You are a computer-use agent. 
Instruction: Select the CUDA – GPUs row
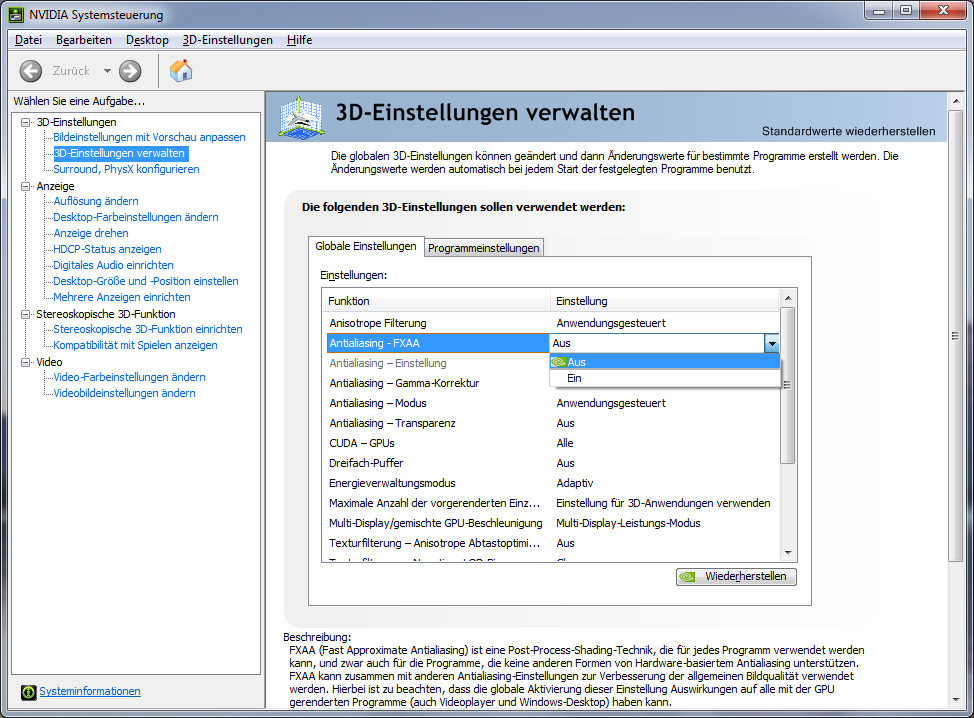[553, 443]
